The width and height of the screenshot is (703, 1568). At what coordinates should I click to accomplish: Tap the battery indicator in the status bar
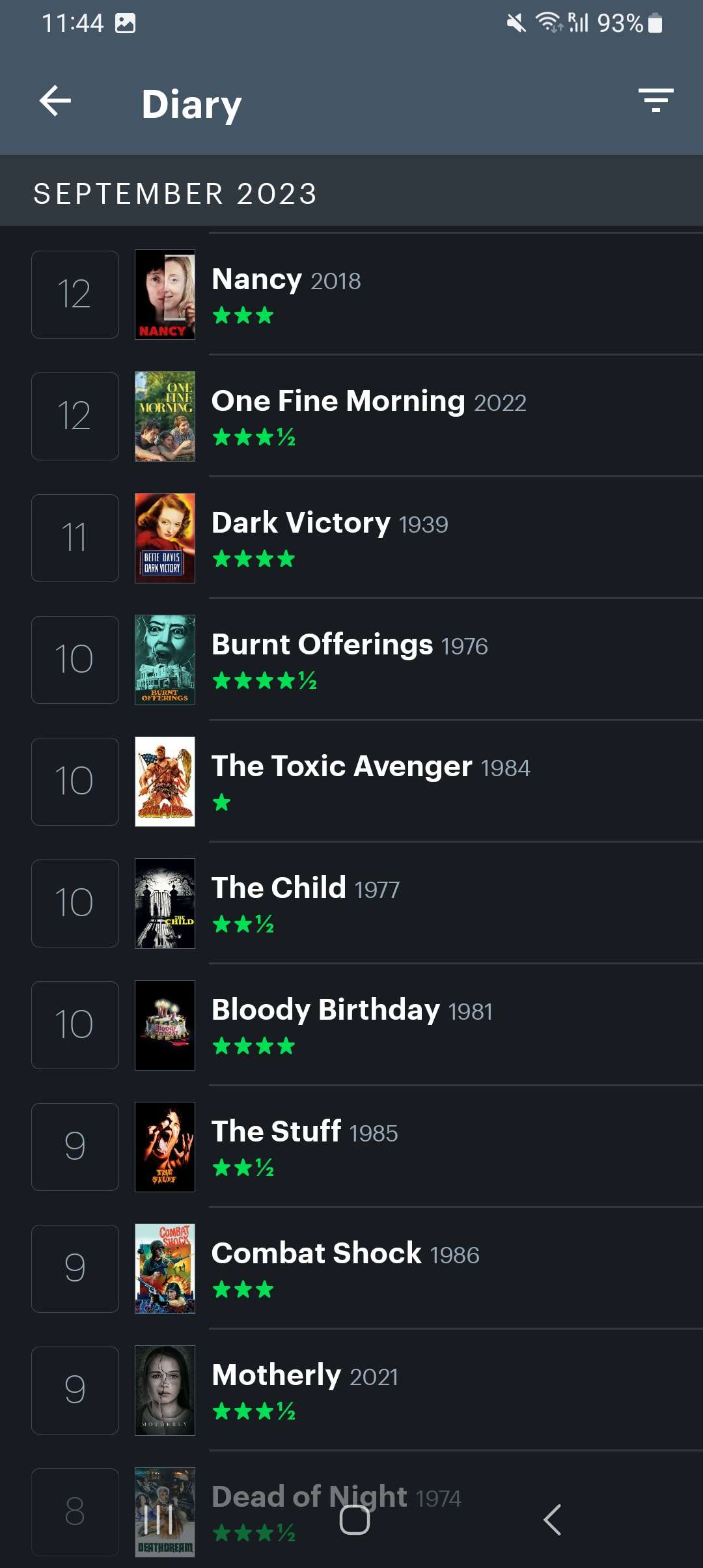click(x=655, y=21)
